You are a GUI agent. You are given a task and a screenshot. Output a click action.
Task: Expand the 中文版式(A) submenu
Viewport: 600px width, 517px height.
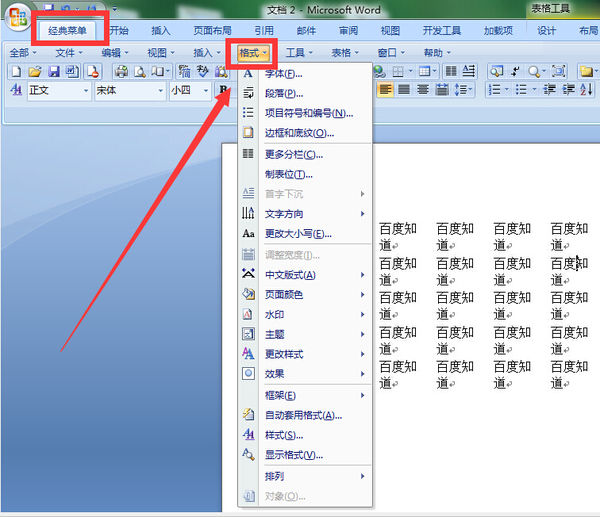tap(305, 275)
